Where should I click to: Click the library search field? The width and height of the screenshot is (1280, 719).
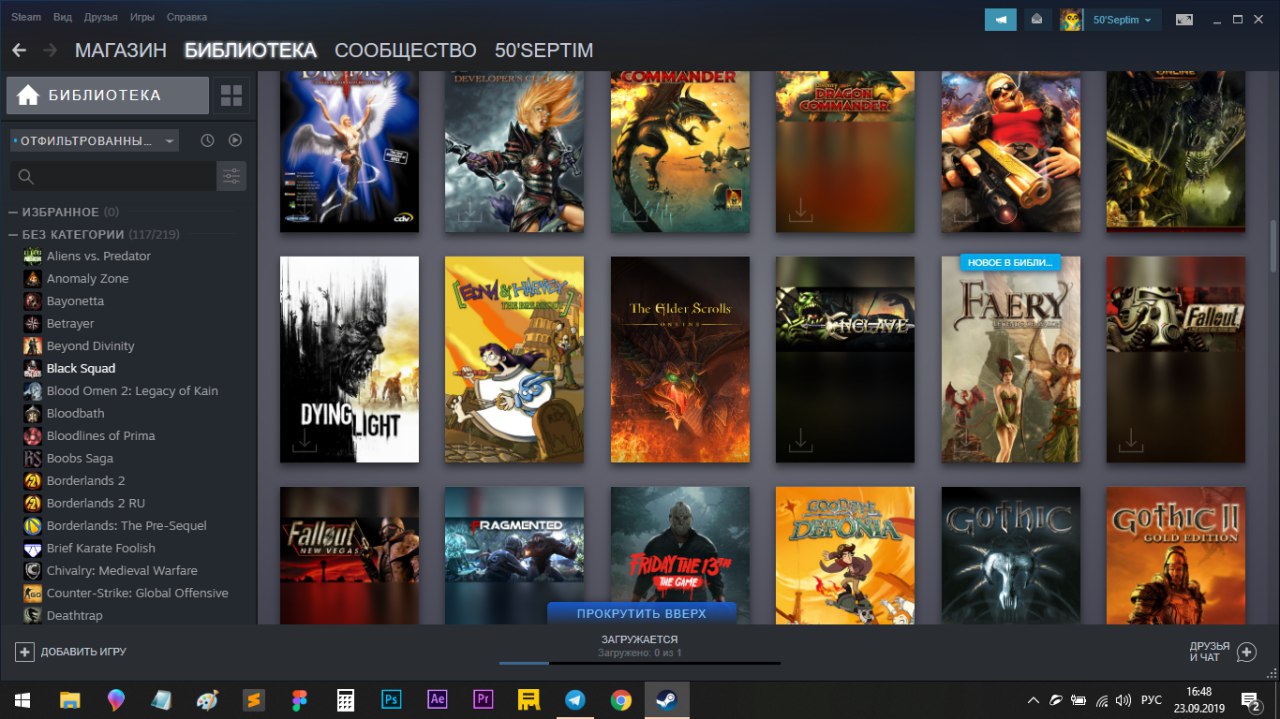pyautogui.click(x=113, y=176)
